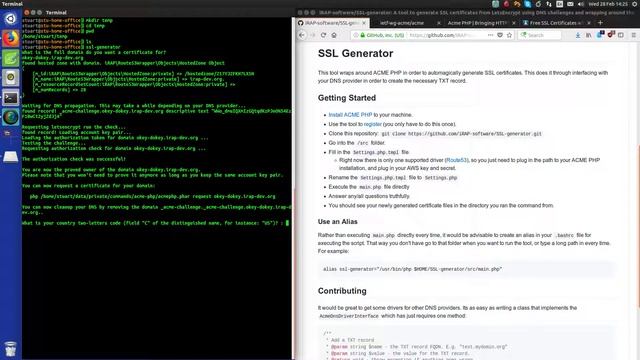Viewport: 640px width, 360px height.
Task: Reload the GitHub page
Action: (x=323, y=35)
